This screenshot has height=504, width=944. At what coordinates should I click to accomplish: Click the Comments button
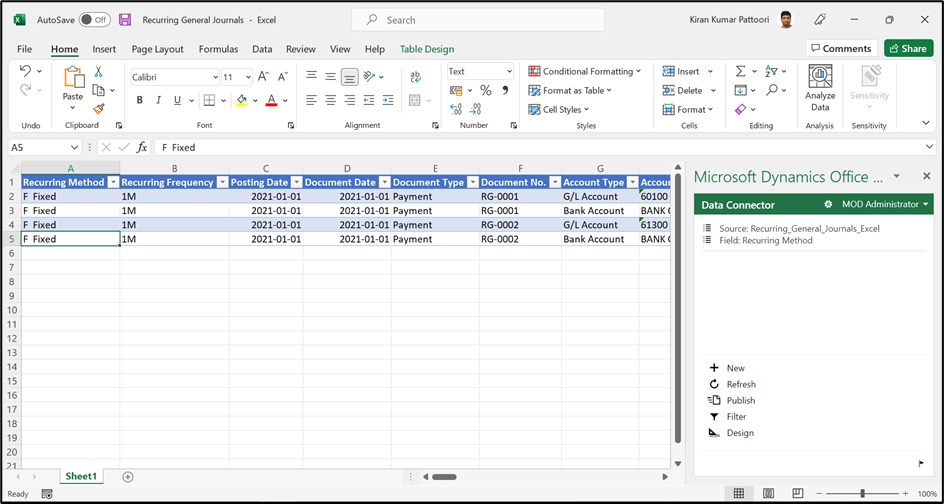[x=841, y=48]
